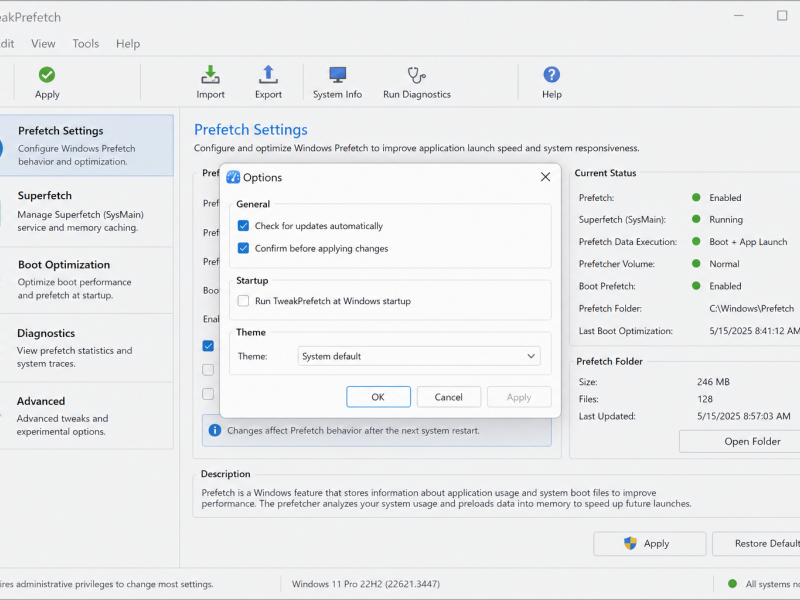The width and height of the screenshot is (800, 600).
Task: Open the Tools menu
Action: tap(85, 43)
